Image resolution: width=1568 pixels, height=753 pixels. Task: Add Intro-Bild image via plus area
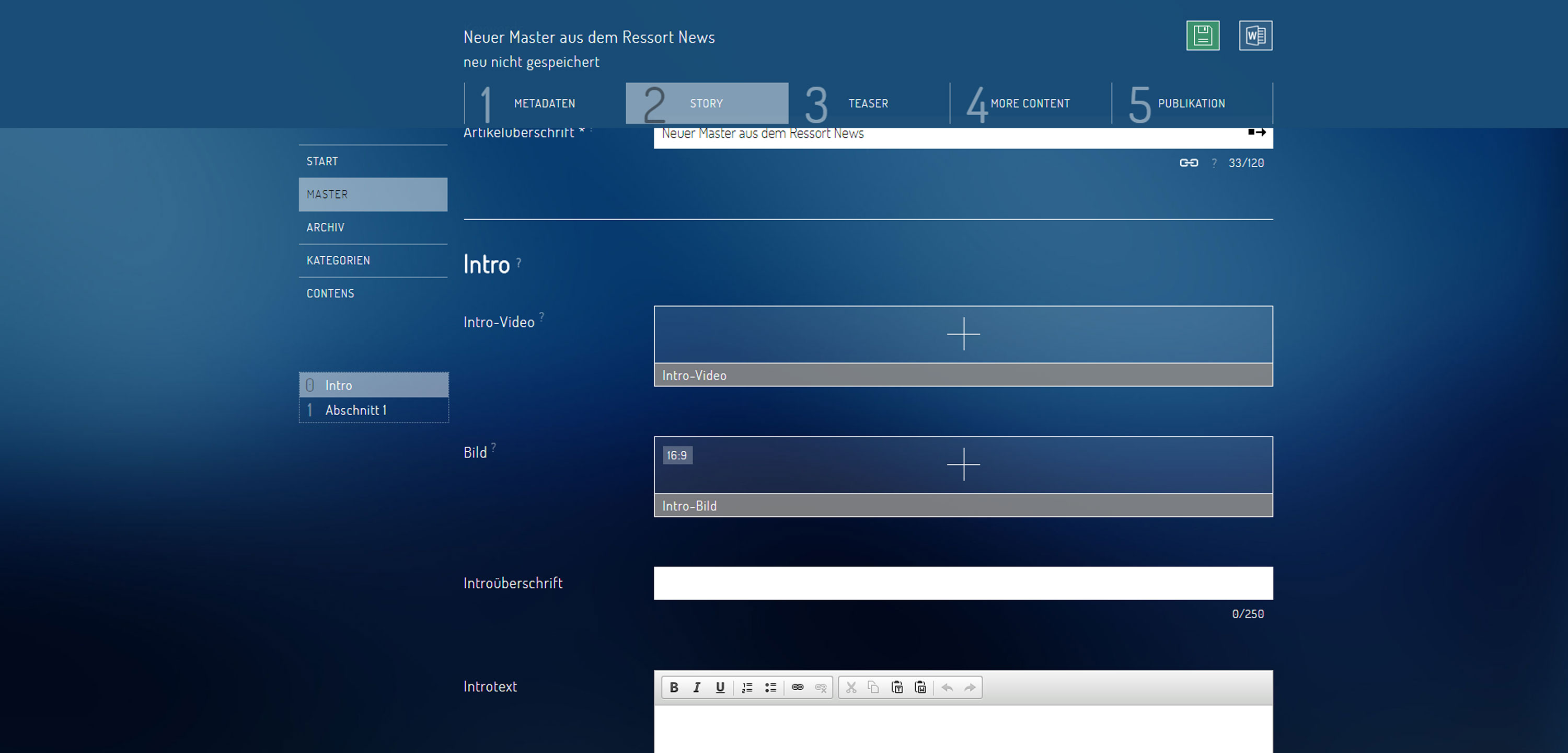[x=963, y=464]
